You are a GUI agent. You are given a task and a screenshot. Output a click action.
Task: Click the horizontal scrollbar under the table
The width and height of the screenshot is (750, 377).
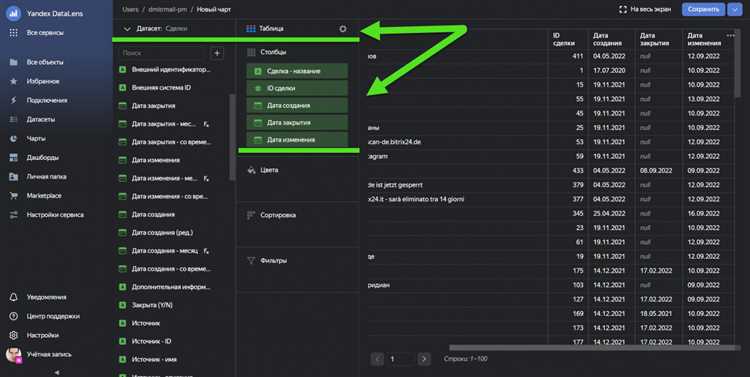[x=593, y=348]
